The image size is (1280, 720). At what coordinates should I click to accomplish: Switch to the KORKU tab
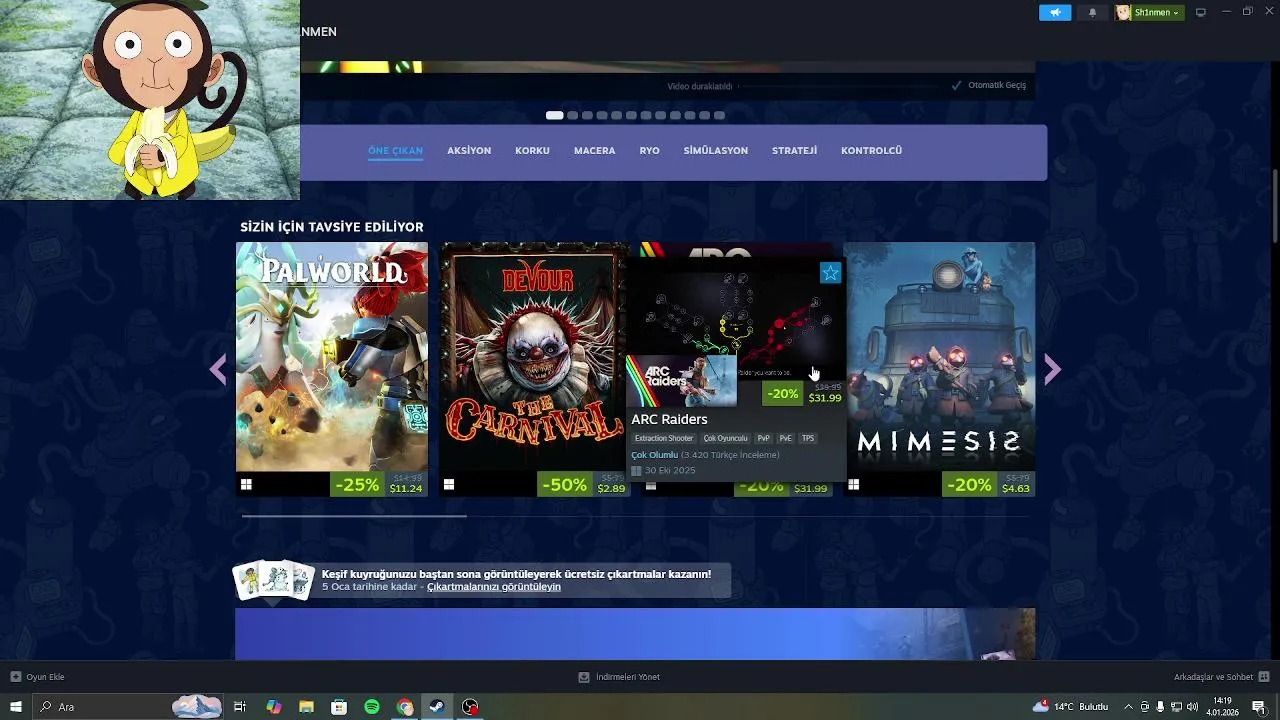[532, 150]
